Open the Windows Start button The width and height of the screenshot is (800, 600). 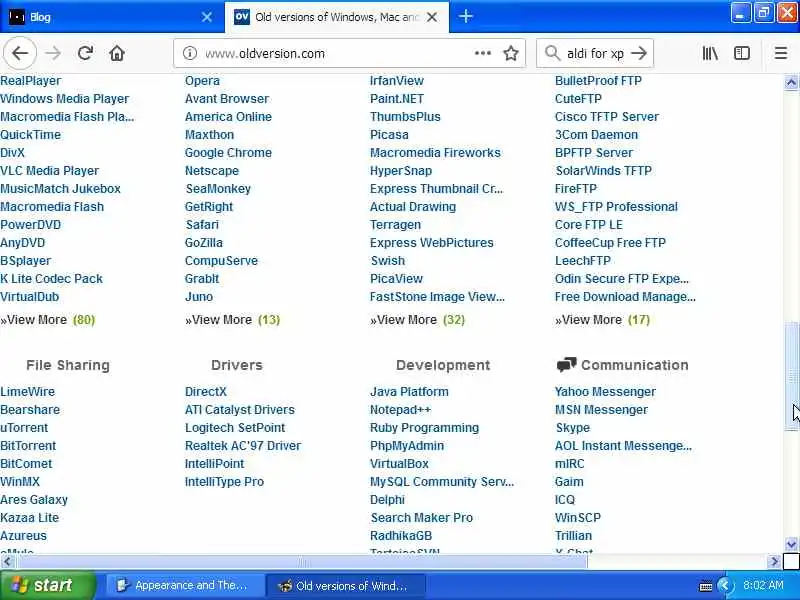point(47,585)
